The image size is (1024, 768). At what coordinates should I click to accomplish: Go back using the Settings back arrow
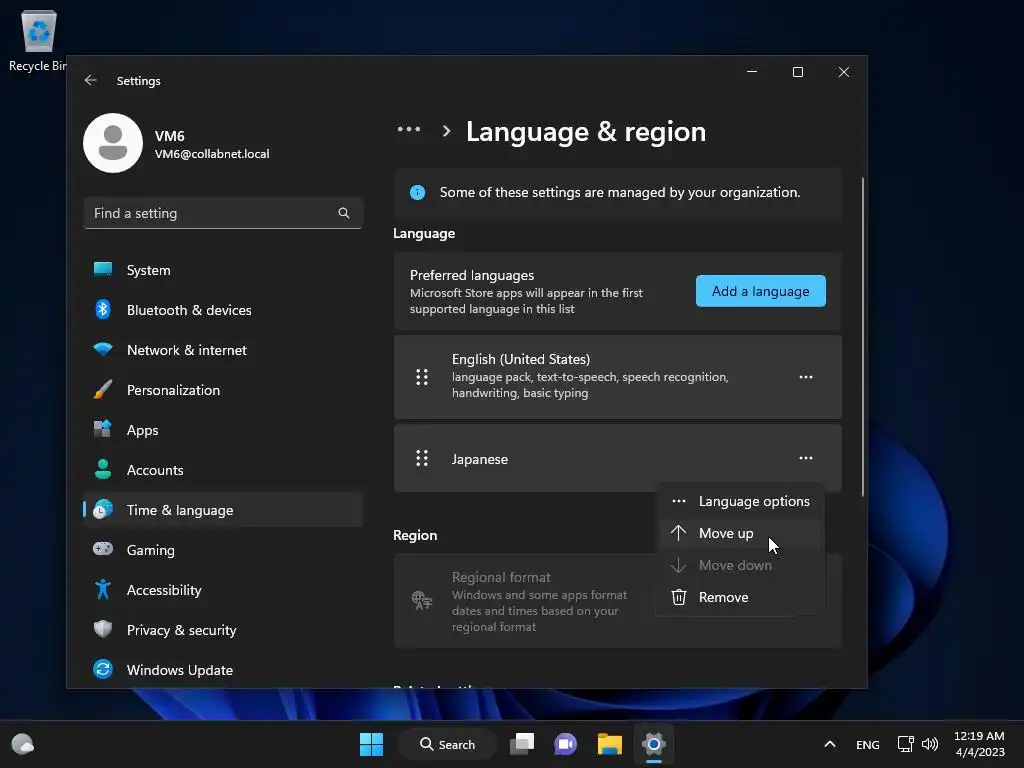(x=91, y=80)
